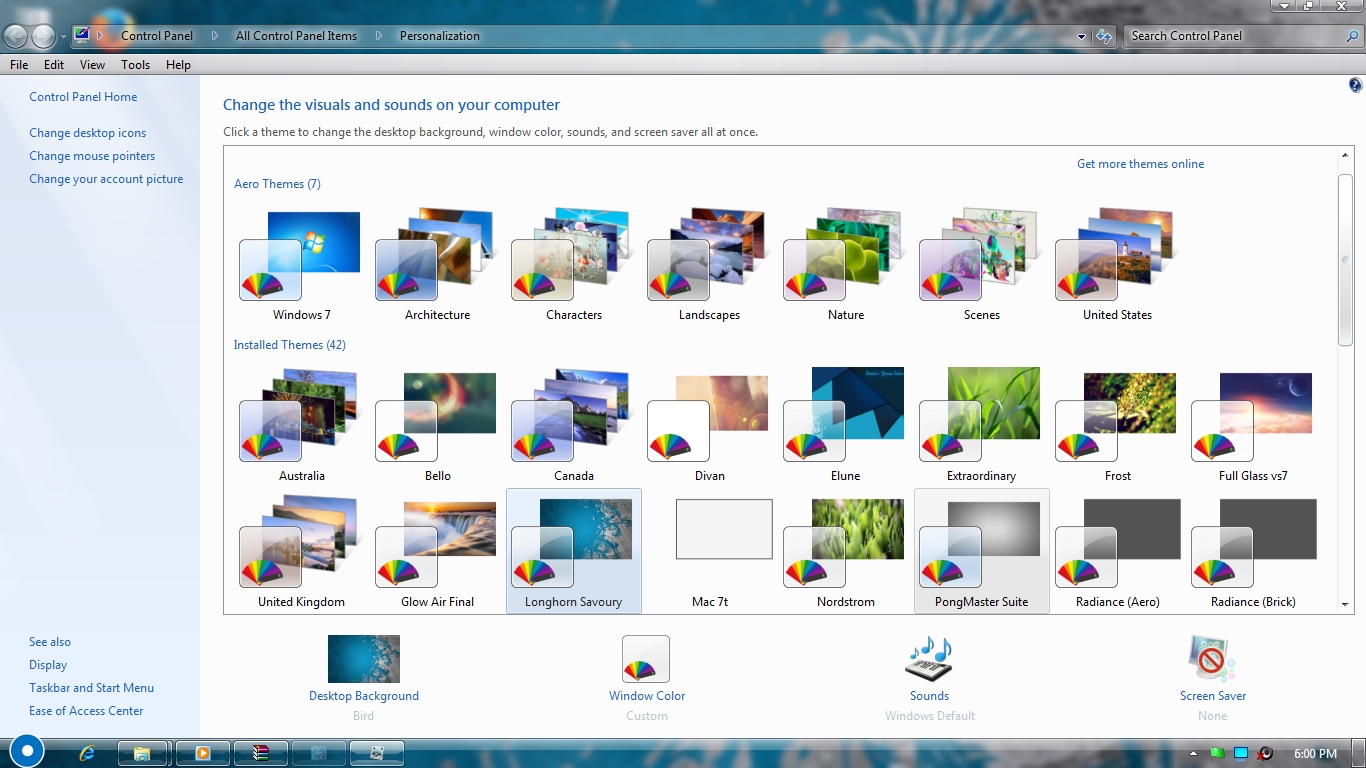Open the Help menu
The height and width of the screenshot is (768, 1366).
[x=178, y=65]
